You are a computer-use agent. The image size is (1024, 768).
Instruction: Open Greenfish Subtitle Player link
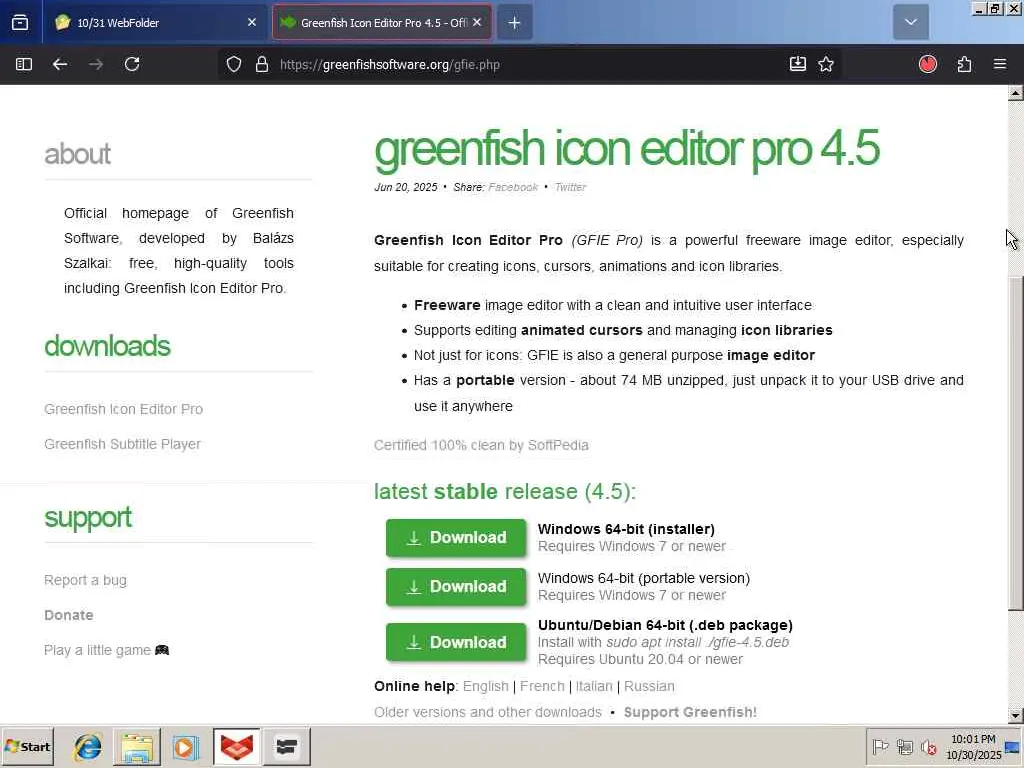[122, 444]
